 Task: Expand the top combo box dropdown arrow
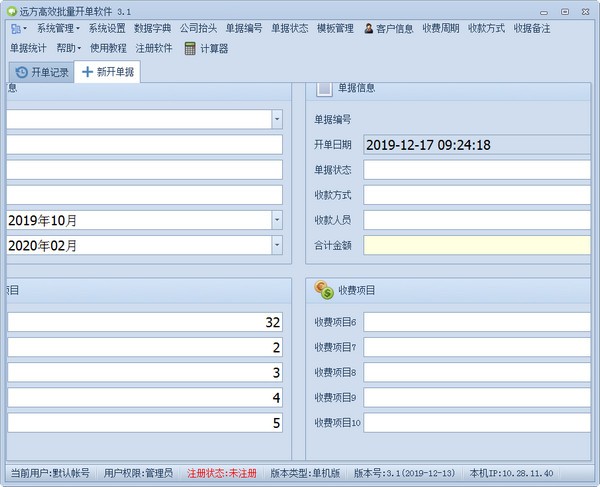click(x=277, y=119)
